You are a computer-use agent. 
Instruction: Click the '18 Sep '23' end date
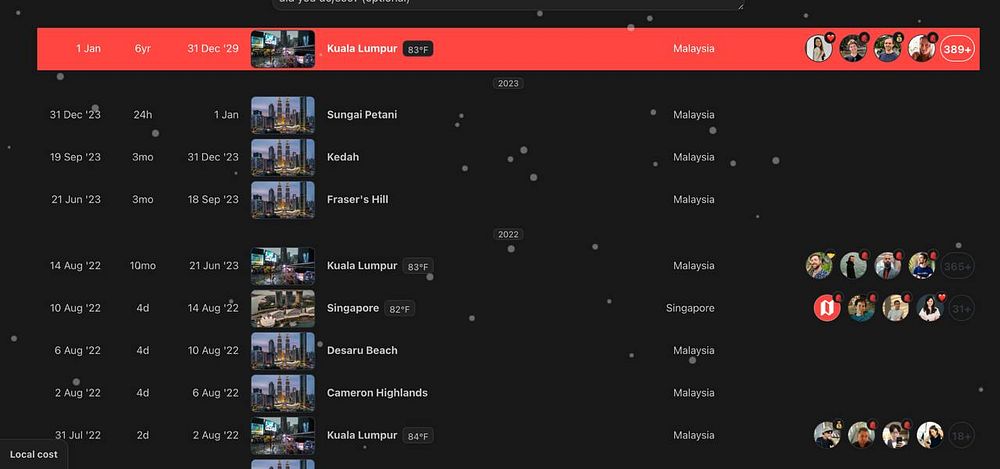pyautogui.click(x=213, y=200)
